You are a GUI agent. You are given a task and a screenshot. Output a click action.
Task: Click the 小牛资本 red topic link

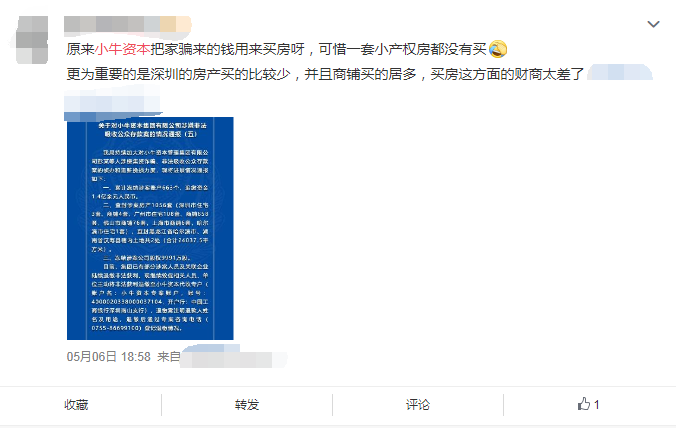[122, 49]
